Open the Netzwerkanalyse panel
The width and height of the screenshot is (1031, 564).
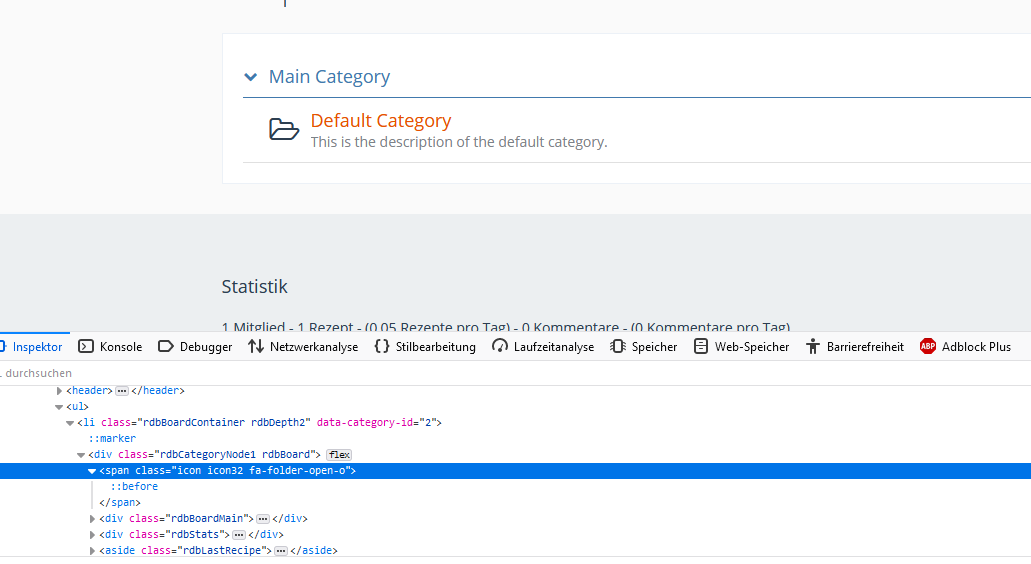point(303,347)
